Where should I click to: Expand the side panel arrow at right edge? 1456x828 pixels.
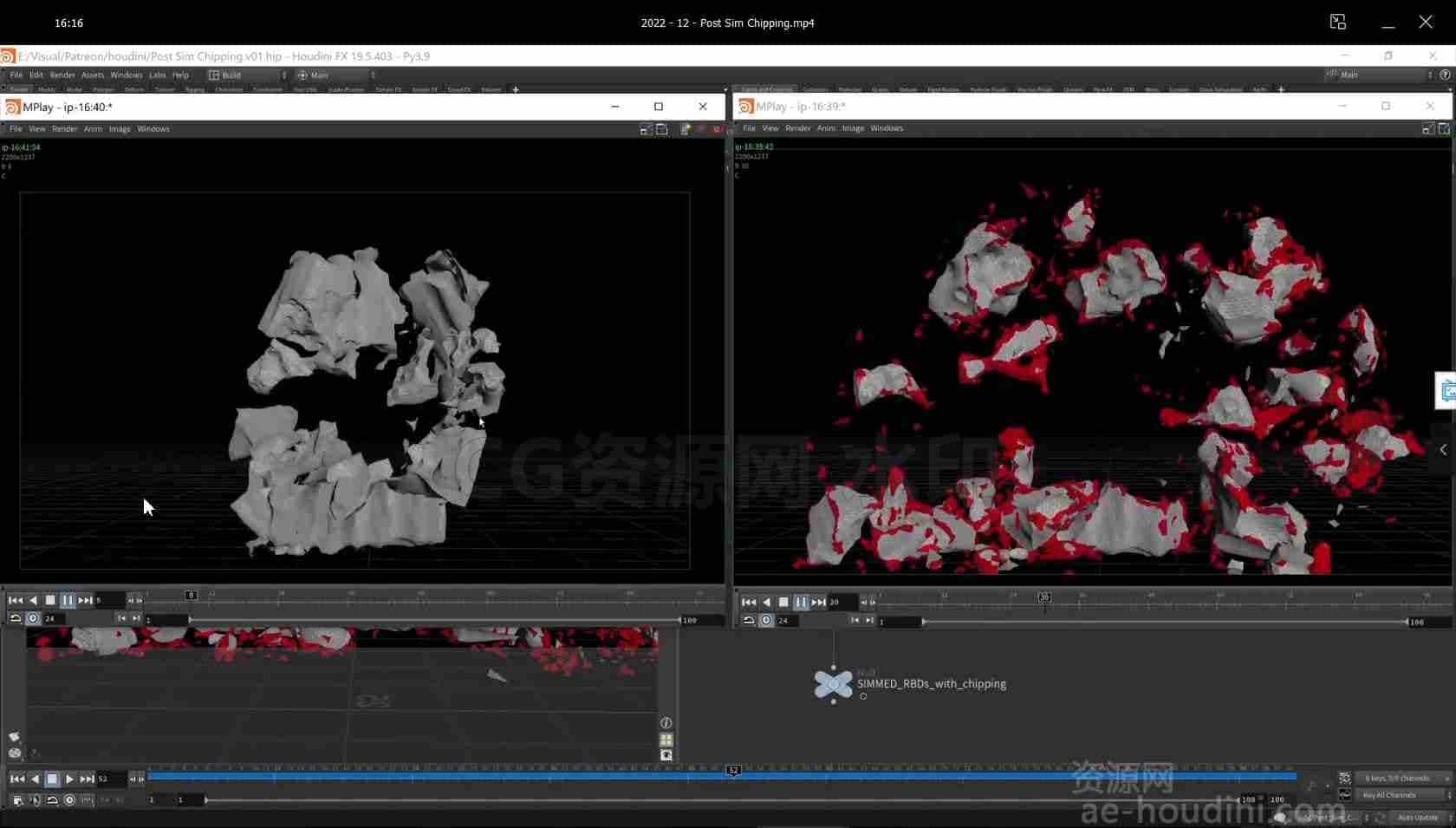pos(1443,449)
